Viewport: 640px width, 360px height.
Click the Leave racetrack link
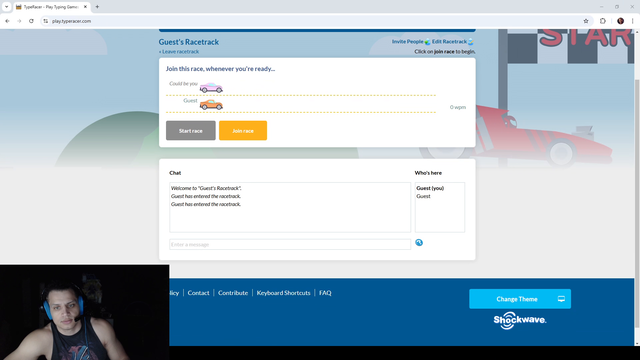pos(179,52)
